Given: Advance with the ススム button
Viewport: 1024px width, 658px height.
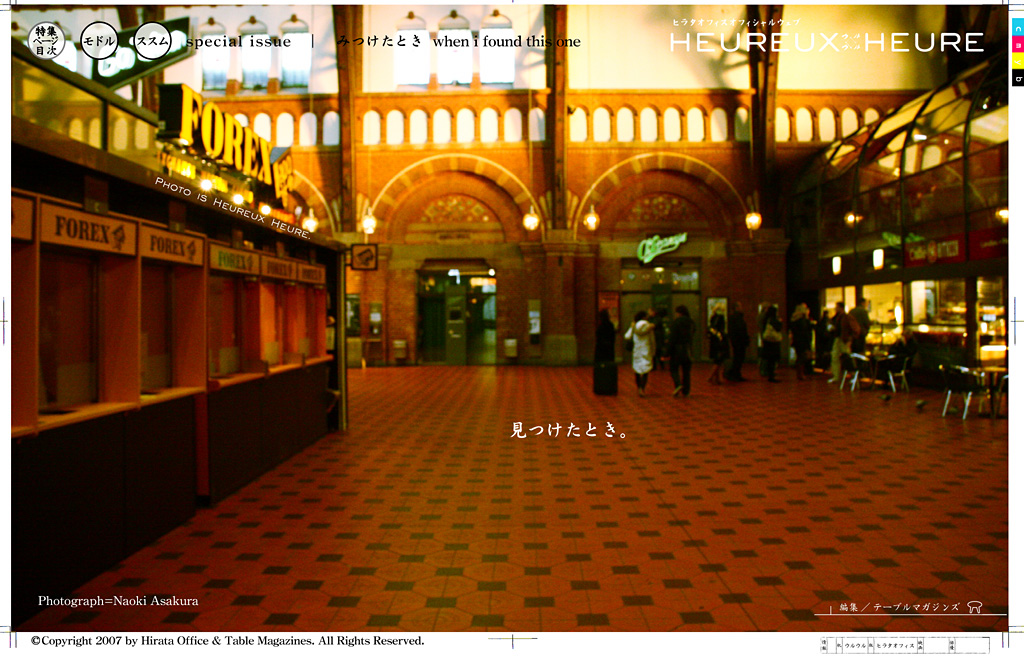Looking at the screenshot, I should pos(152,40).
